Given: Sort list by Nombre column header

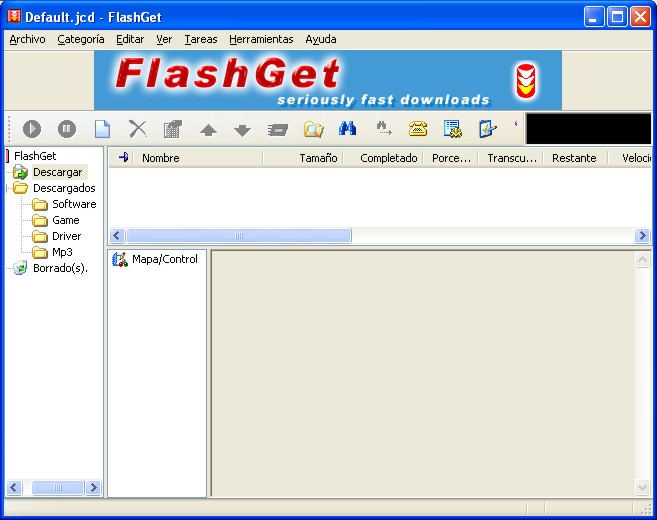Looking at the screenshot, I should (x=160, y=158).
